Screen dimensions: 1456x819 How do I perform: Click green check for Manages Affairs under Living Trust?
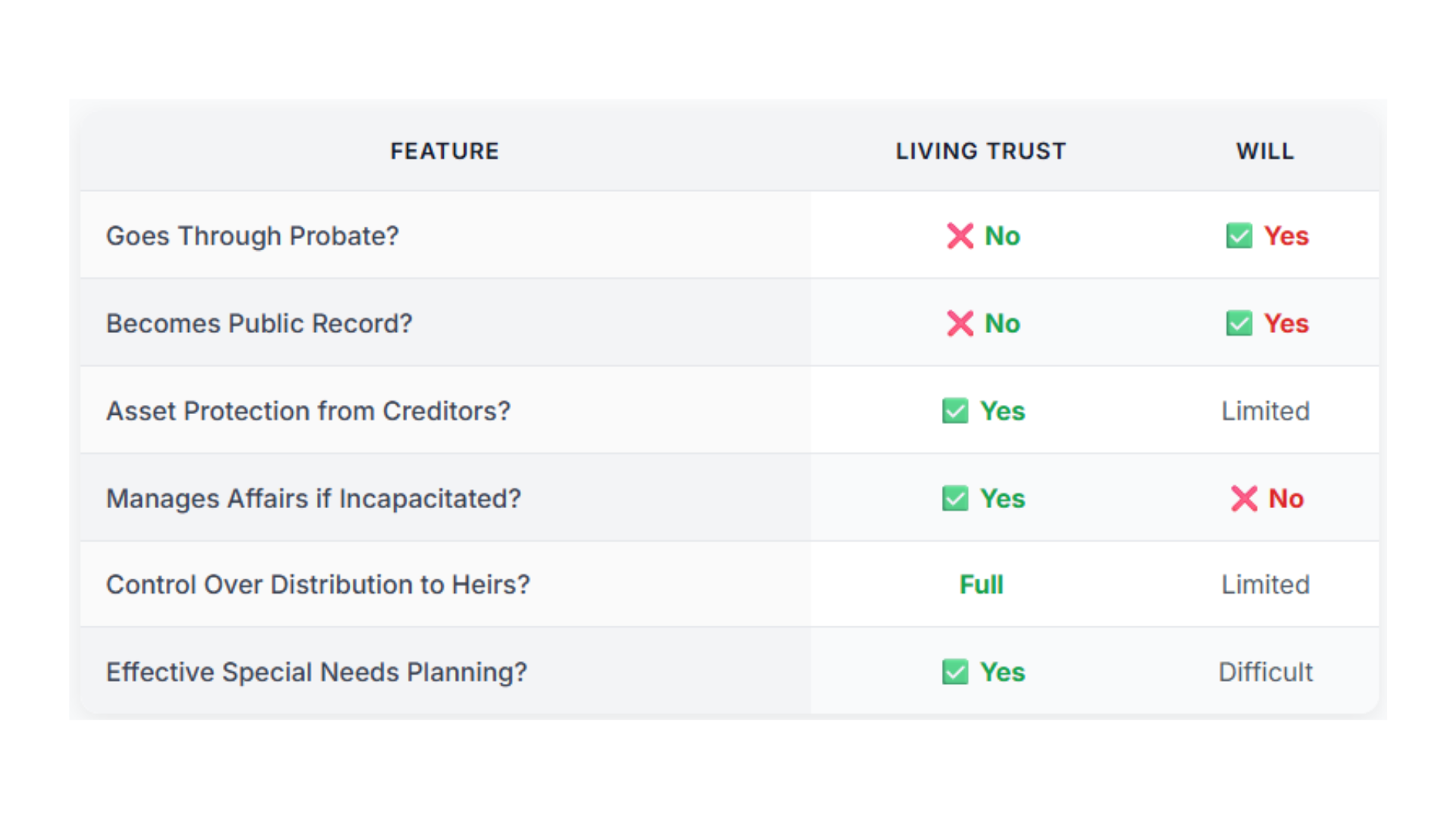955,498
